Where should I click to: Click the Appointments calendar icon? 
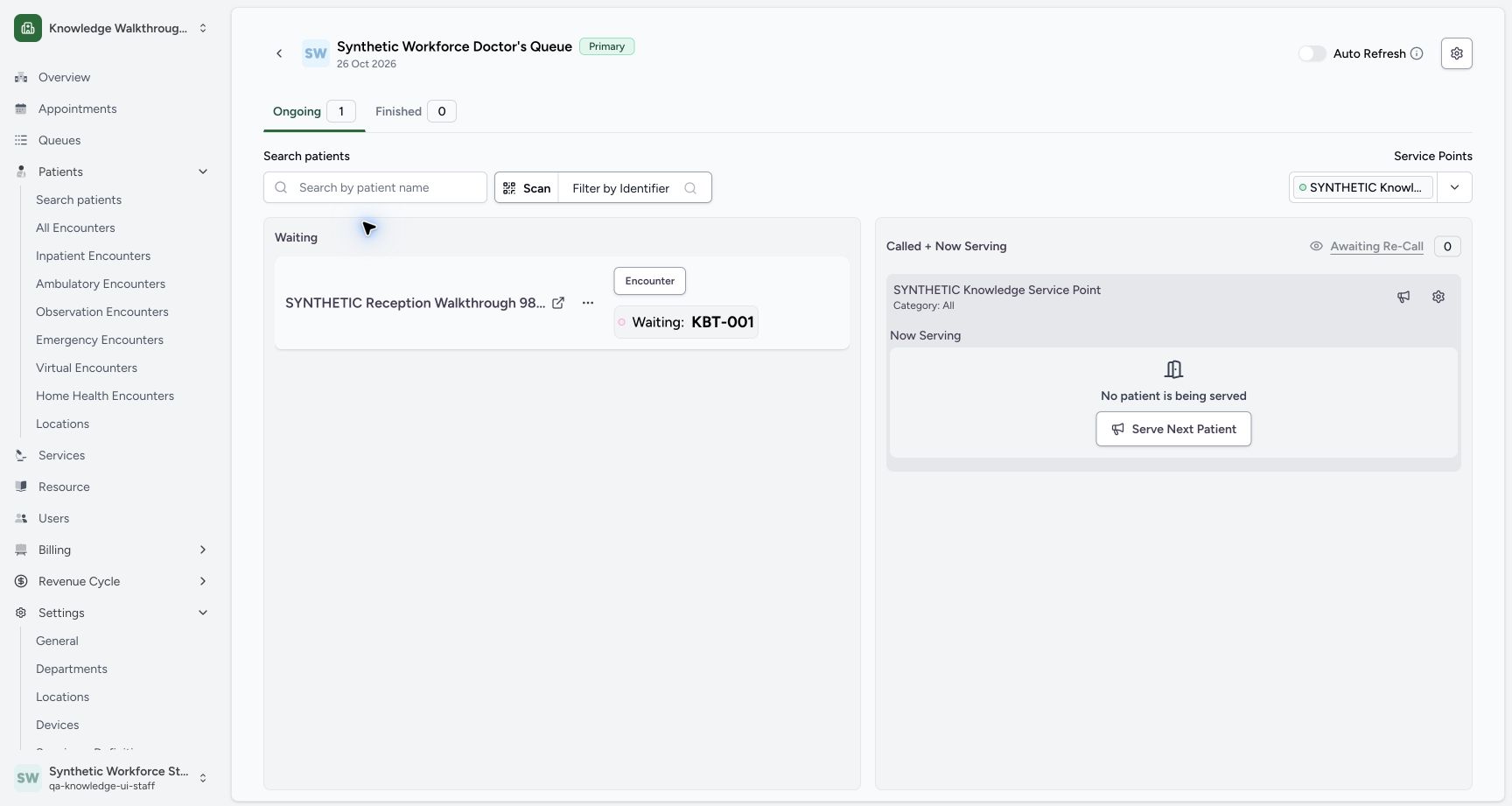pyautogui.click(x=21, y=109)
